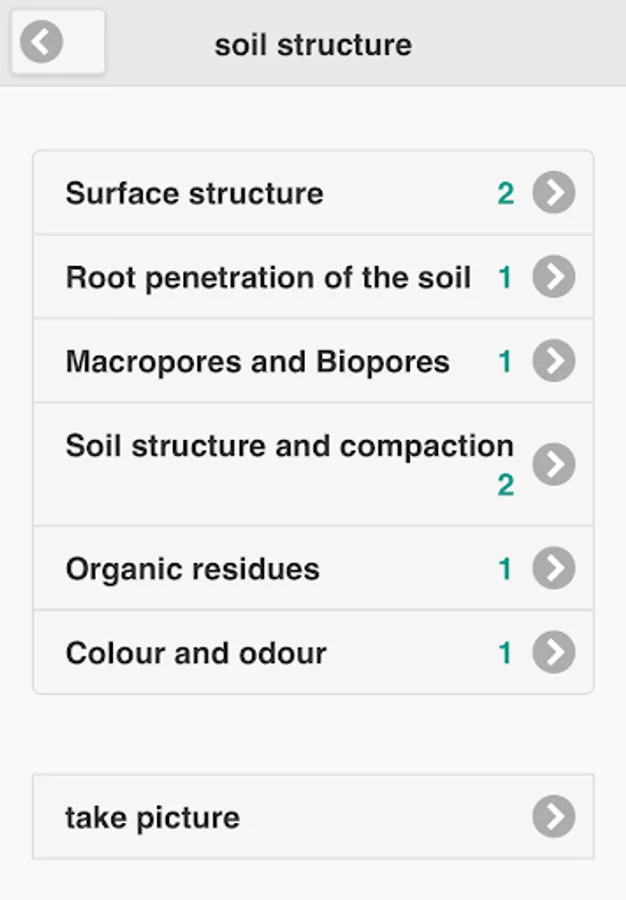Select Macropores and Biopores entry
The height and width of the screenshot is (900, 626).
[x=257, y=361]
